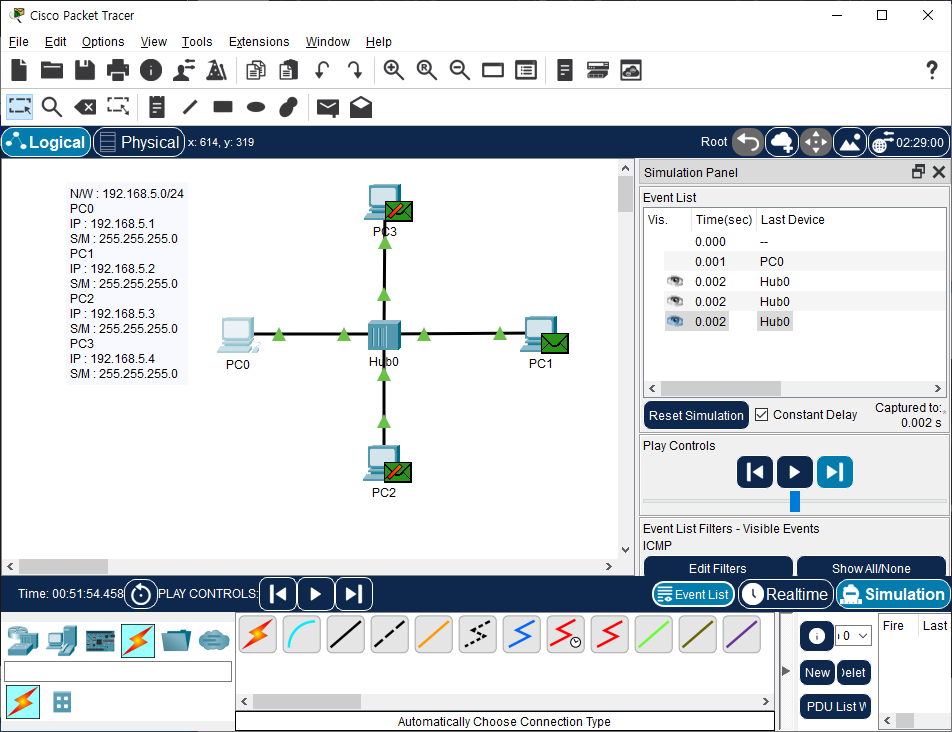Click Reset Simulation button

coord(696,415)
